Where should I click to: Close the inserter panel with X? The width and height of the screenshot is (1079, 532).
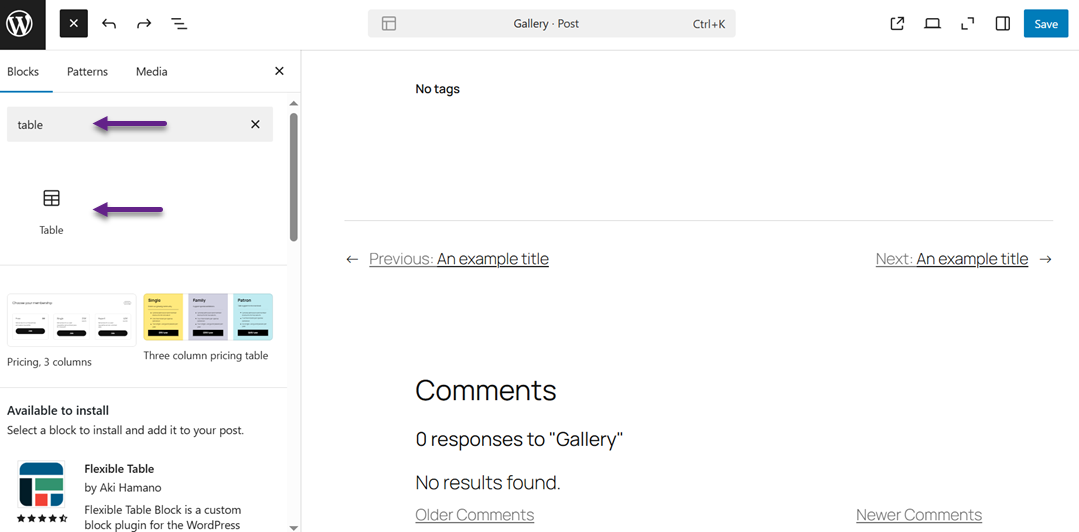(279, 72)
